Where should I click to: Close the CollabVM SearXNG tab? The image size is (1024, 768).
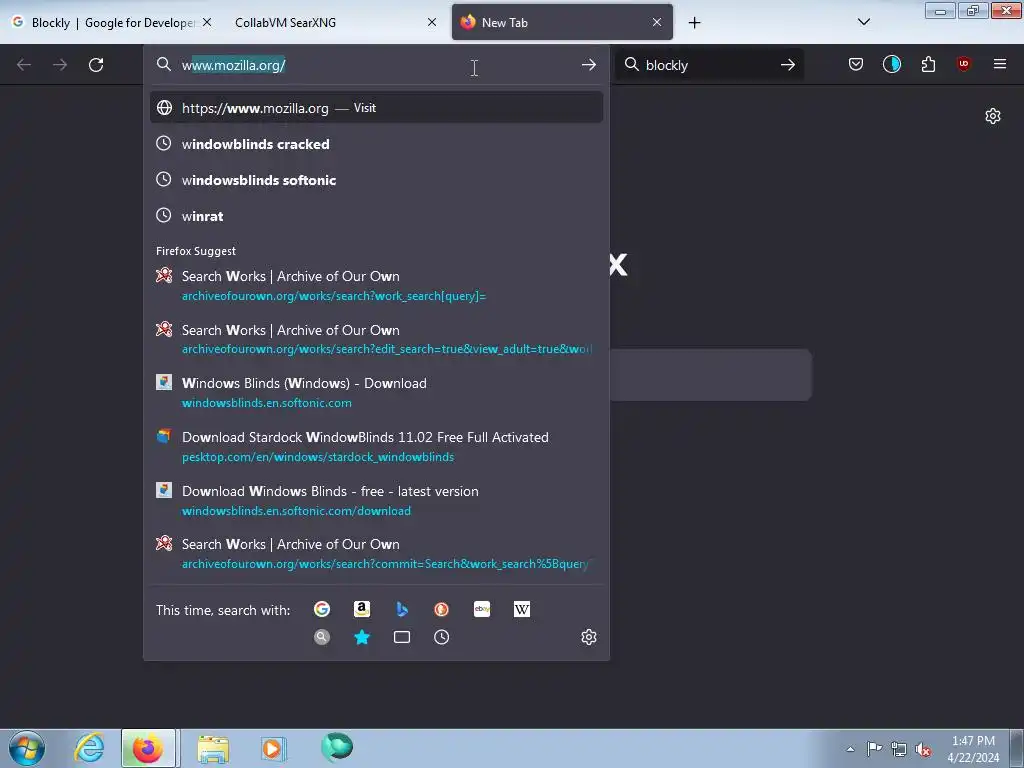point(432,22)
